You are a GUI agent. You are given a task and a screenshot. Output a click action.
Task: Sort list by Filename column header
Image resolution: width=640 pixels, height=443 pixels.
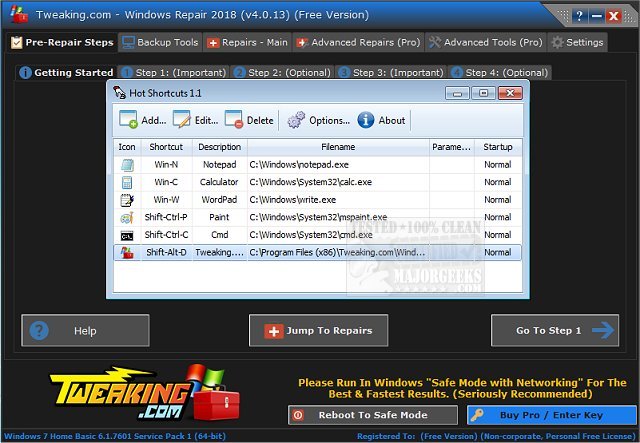(338, 147)
